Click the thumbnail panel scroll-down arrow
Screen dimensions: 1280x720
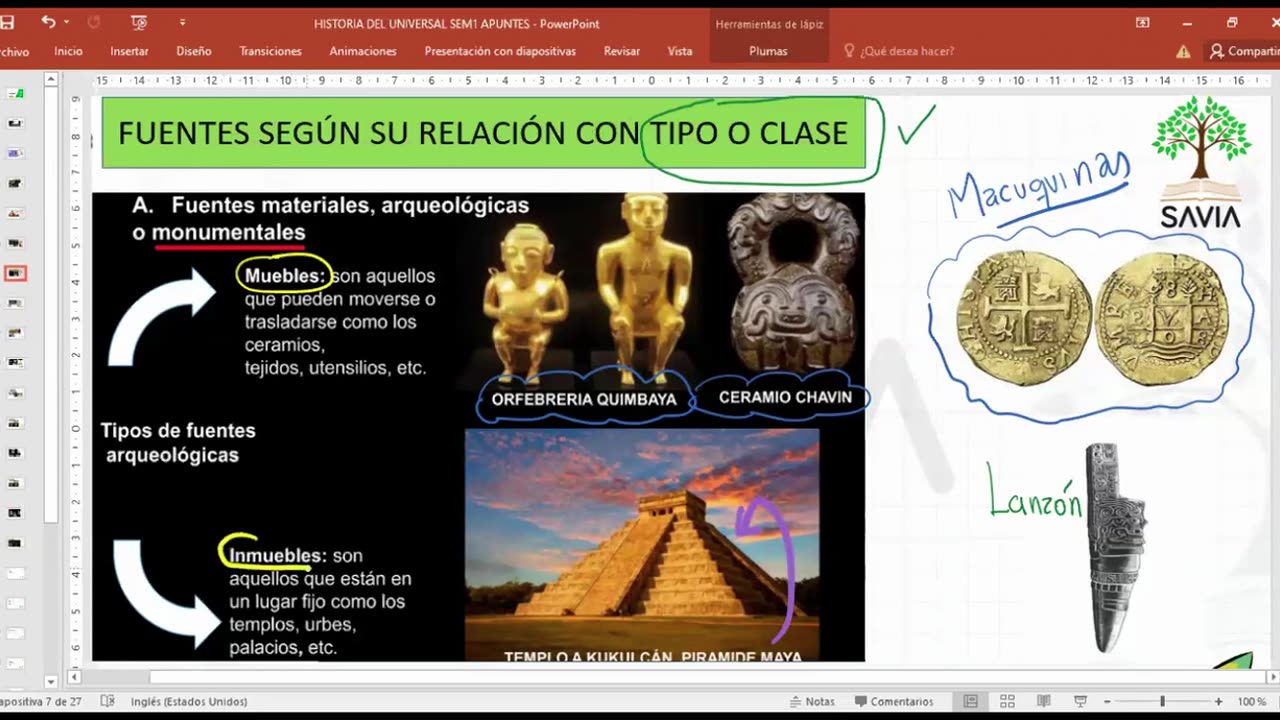coord(51,681)
